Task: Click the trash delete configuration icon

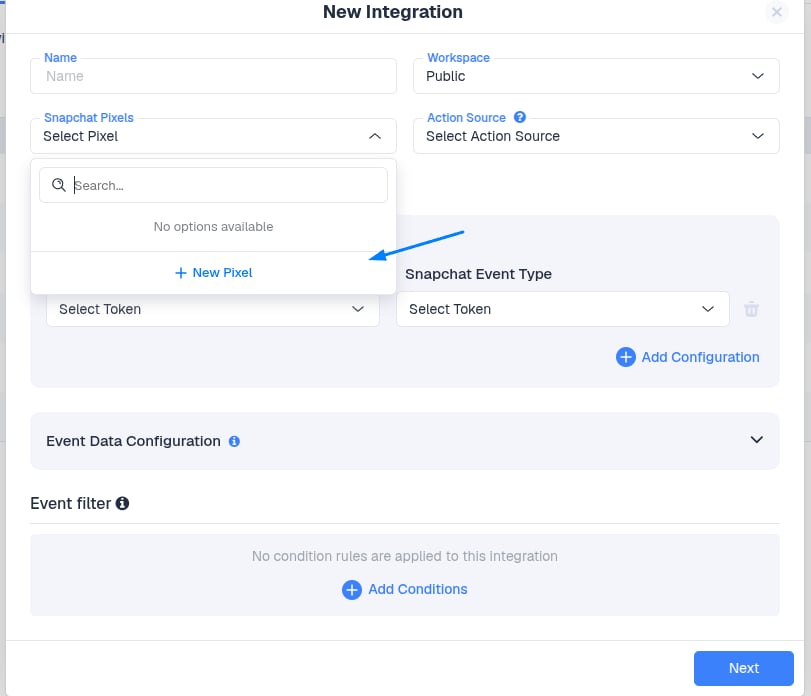Action: click(x=751, y=309)
